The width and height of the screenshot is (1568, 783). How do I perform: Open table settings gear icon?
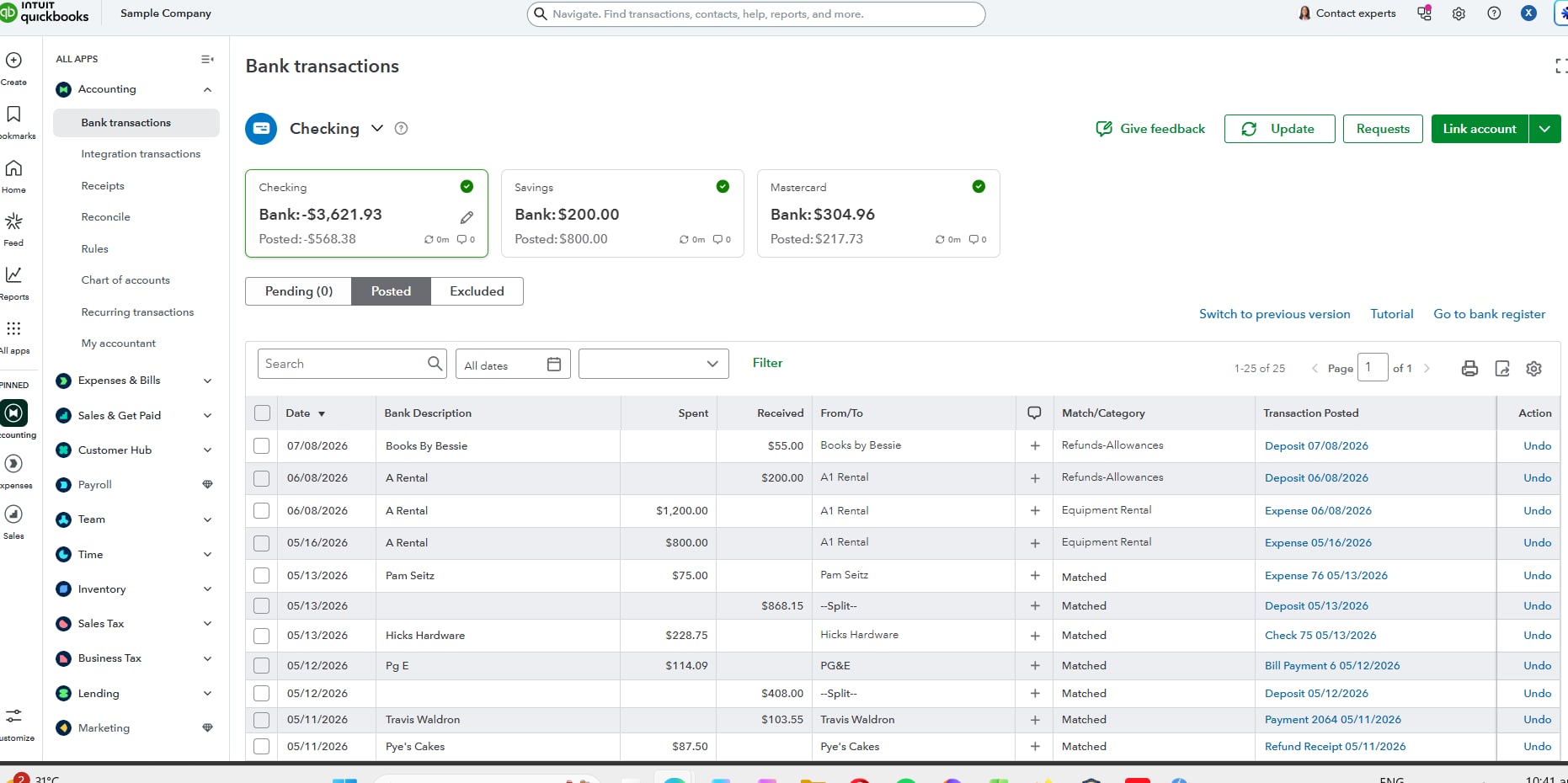coord(1534,368)
